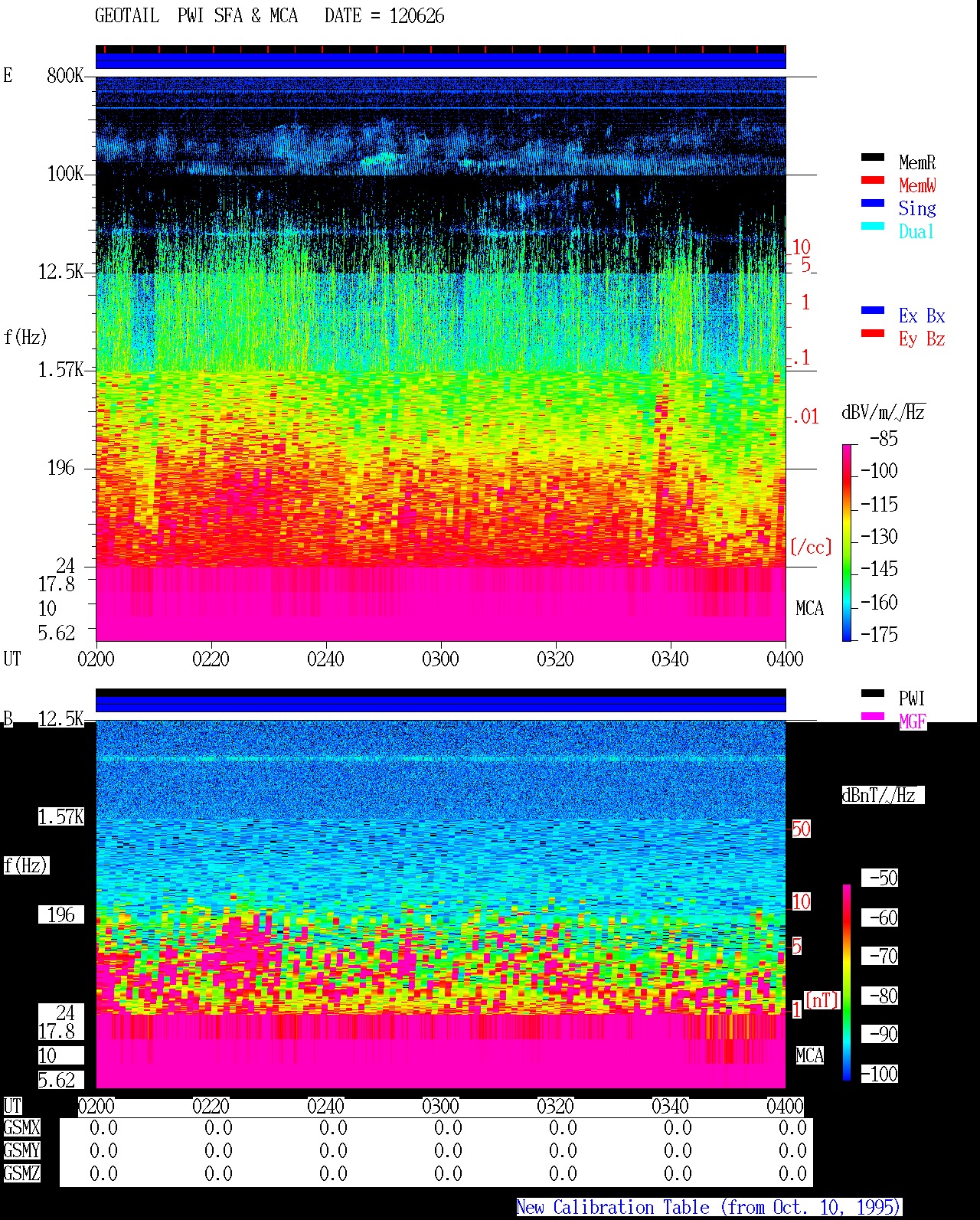Click the dBnT color scale bar
This screenshot has width=980, height=1220.
pos(847,983)
